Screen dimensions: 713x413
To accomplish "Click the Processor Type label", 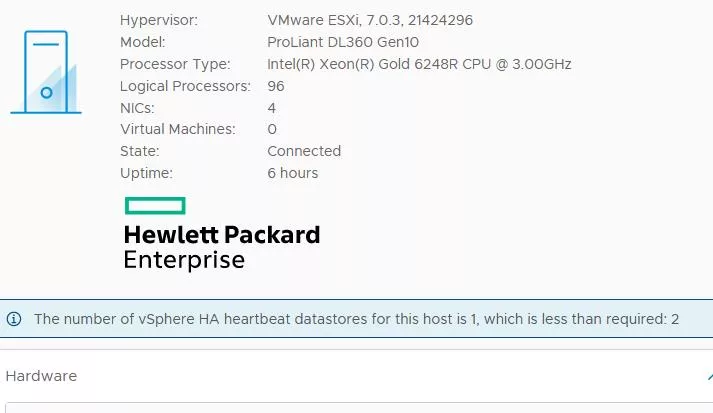I will [x=175, y=64].
